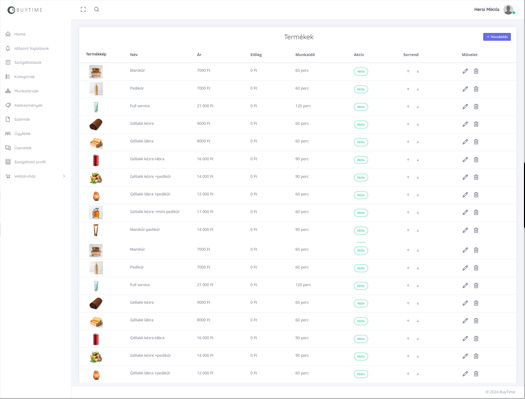Click the 11 000 Ft price cell
Screen dimensions: 525x399
pyautogui.click(x=205, y=212)
